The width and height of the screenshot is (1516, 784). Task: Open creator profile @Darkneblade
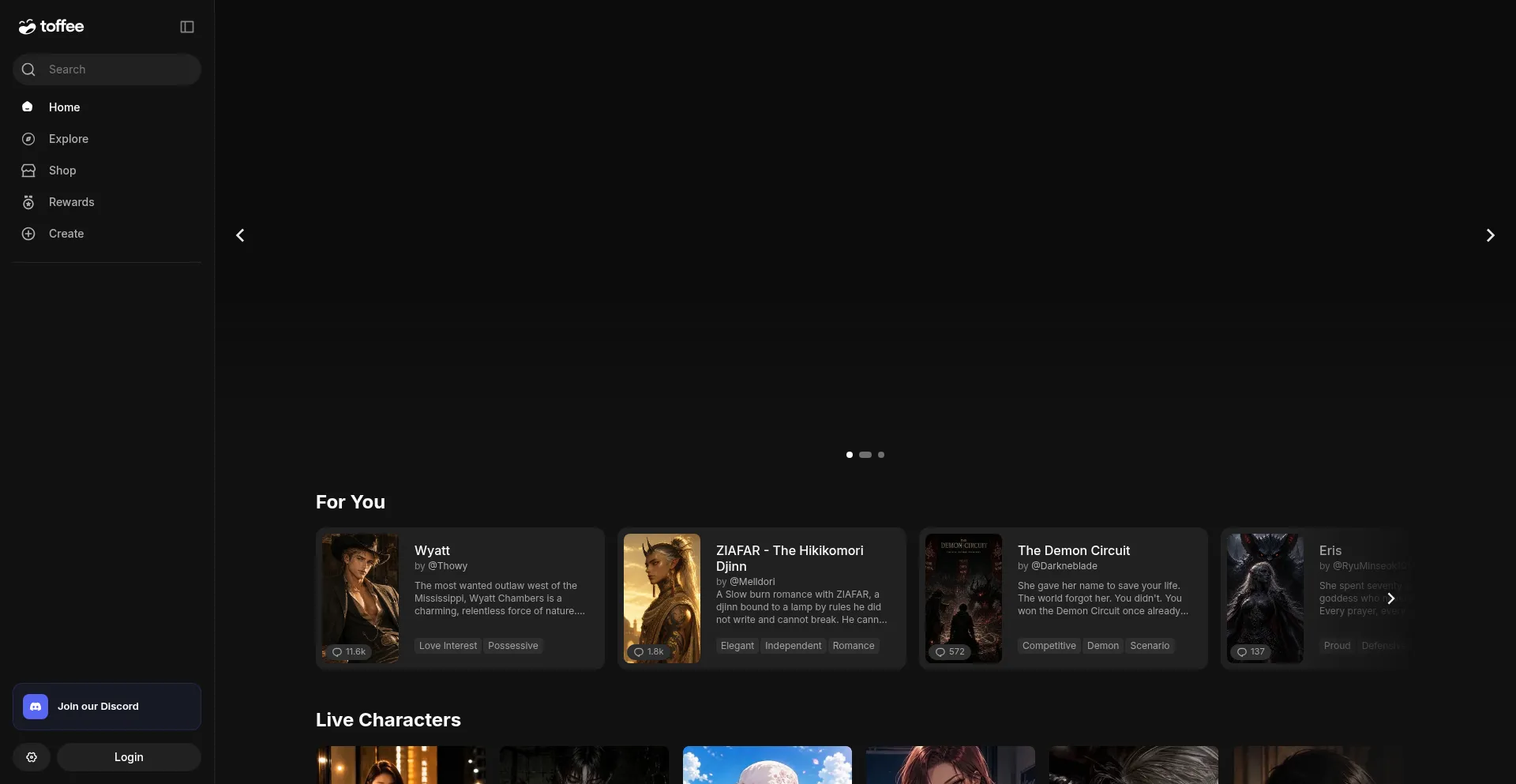point(1064,566)
